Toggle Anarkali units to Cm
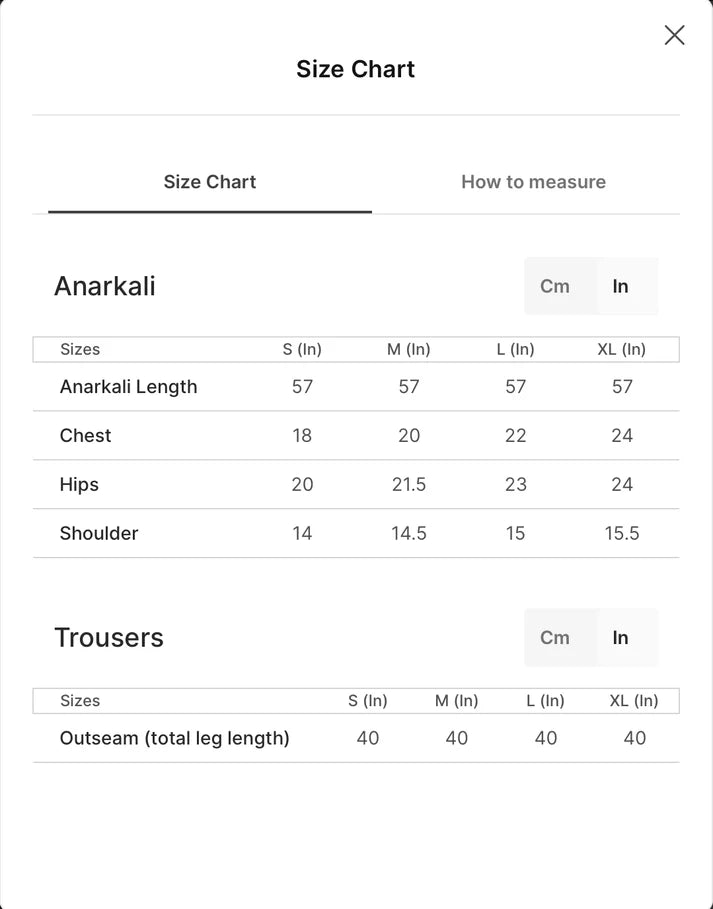 (x=555, y=286)
